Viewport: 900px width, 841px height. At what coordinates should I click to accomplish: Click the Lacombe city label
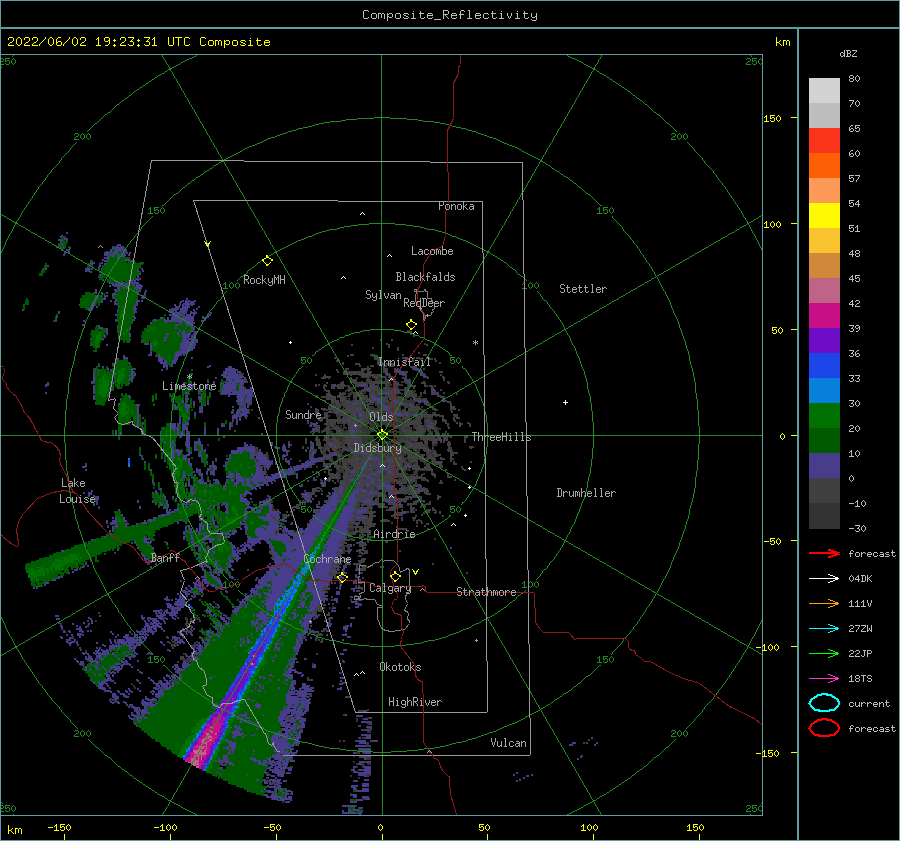pos(432,251)
